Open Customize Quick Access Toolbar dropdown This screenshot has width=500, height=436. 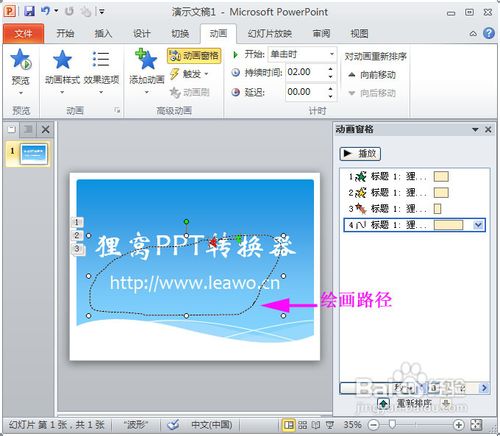[x=102, y=12]
